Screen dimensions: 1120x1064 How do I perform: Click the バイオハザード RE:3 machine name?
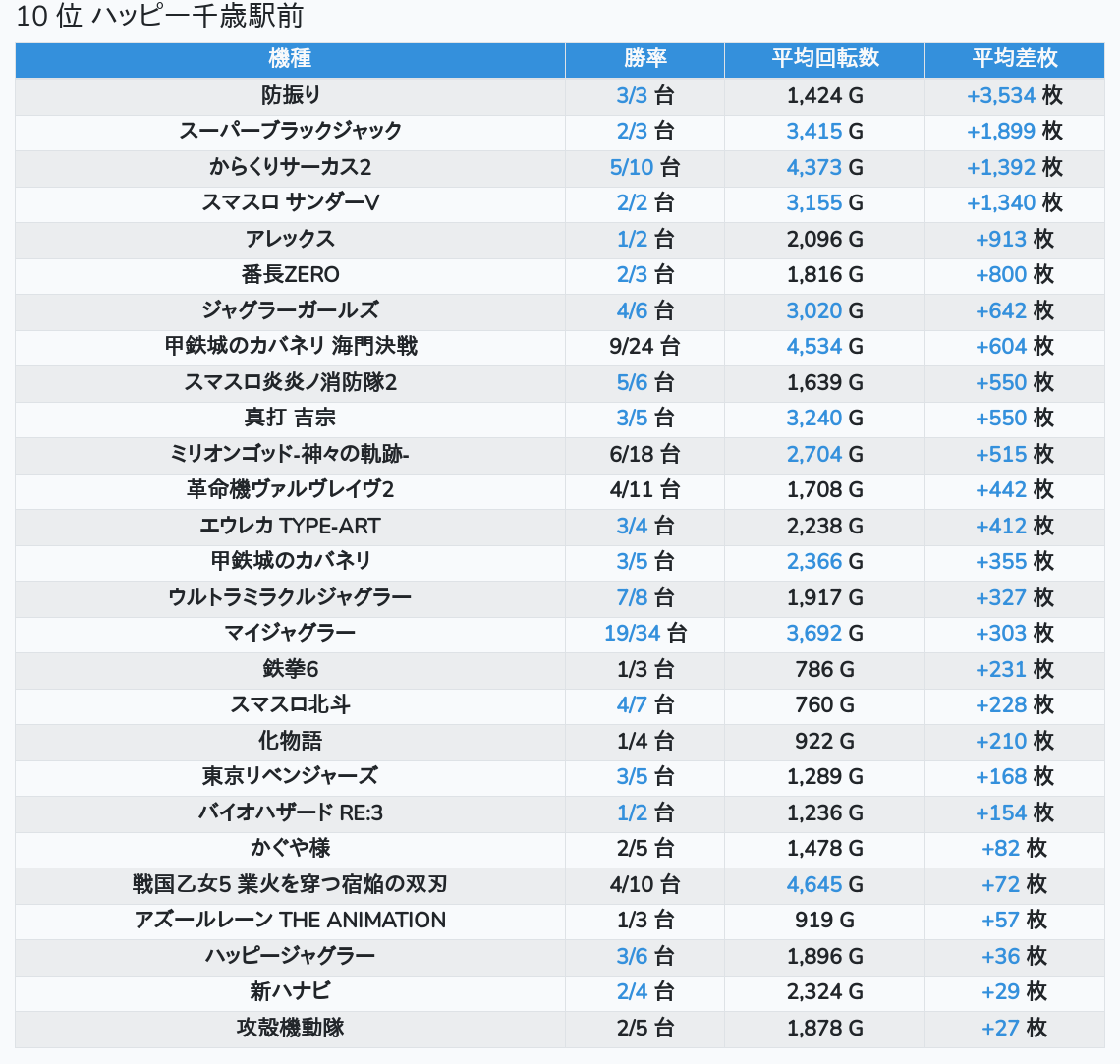[x=290, y=813]
